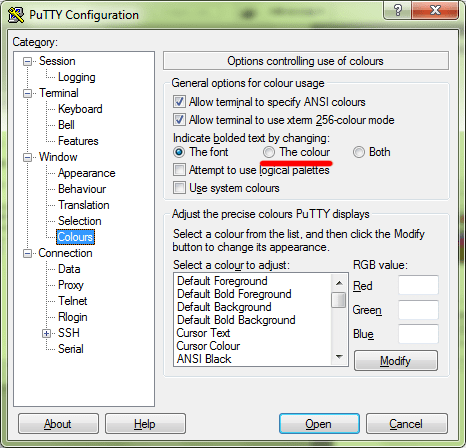Collapse the Session tree node
This screenshot has width=466, height=448.
pyautogui.click(x=27, y=61)
